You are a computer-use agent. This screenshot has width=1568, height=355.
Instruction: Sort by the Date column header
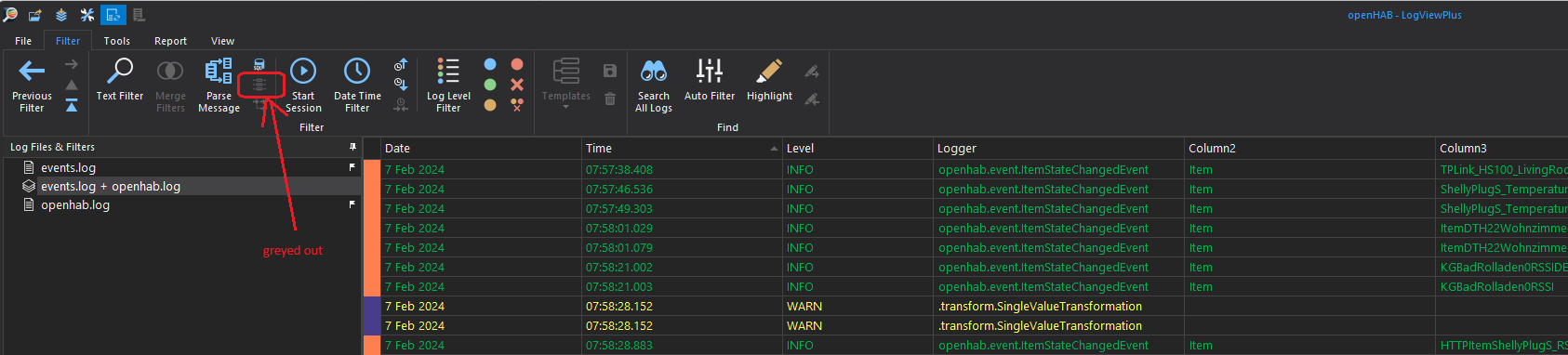[x=481, y=148]
